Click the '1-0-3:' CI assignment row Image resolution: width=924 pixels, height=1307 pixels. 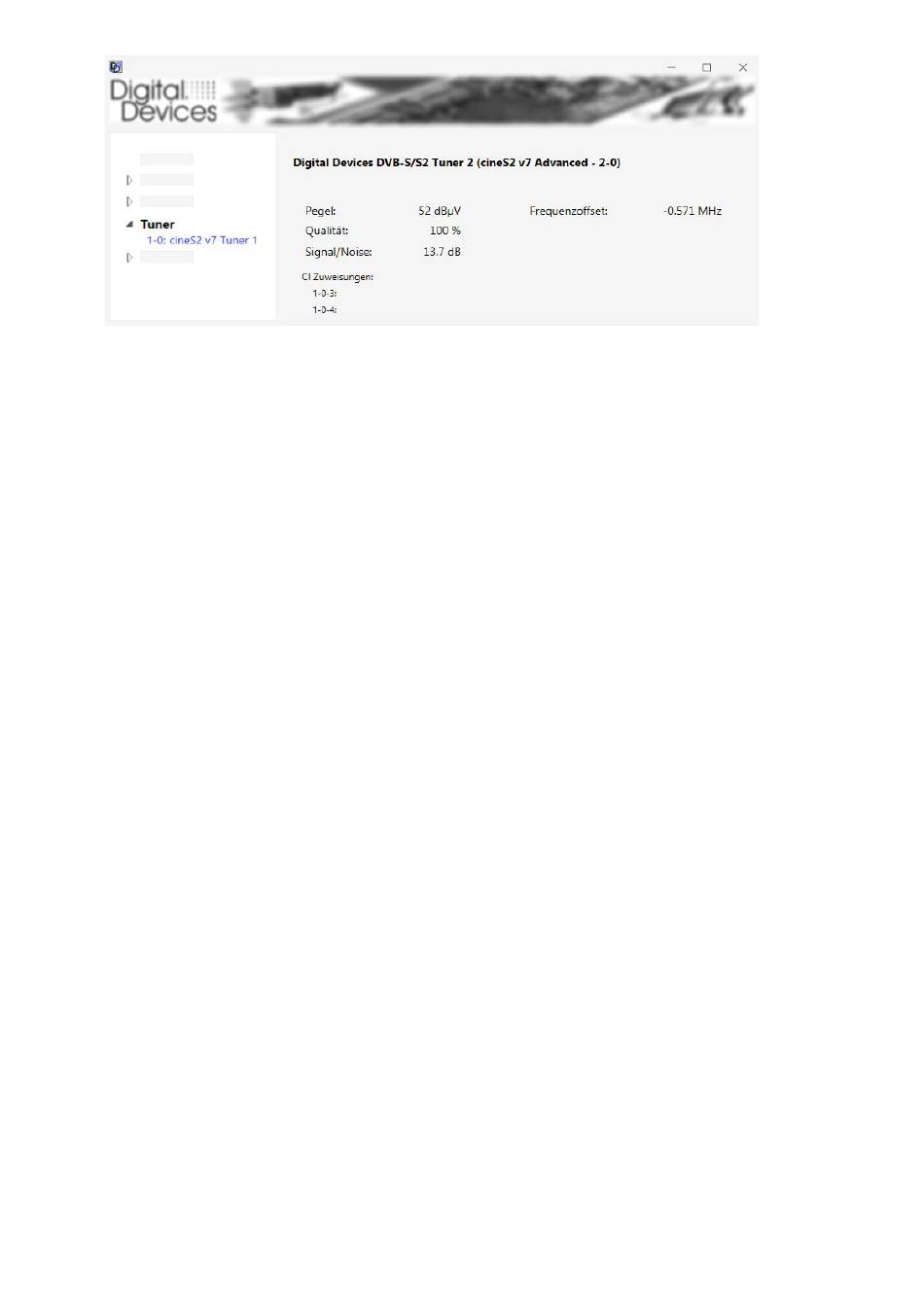pos(325,294)
